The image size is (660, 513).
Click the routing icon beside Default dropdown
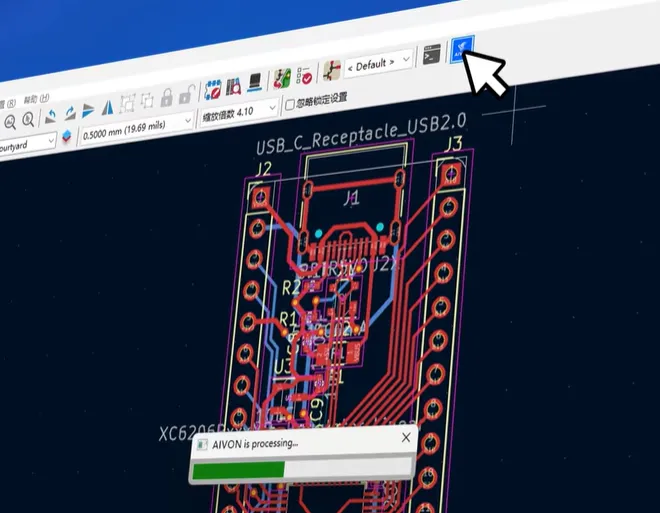[332, 70]
